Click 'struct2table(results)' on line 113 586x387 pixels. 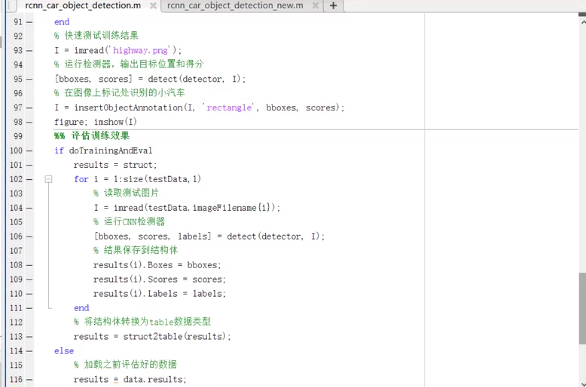(x=175, y=337)
